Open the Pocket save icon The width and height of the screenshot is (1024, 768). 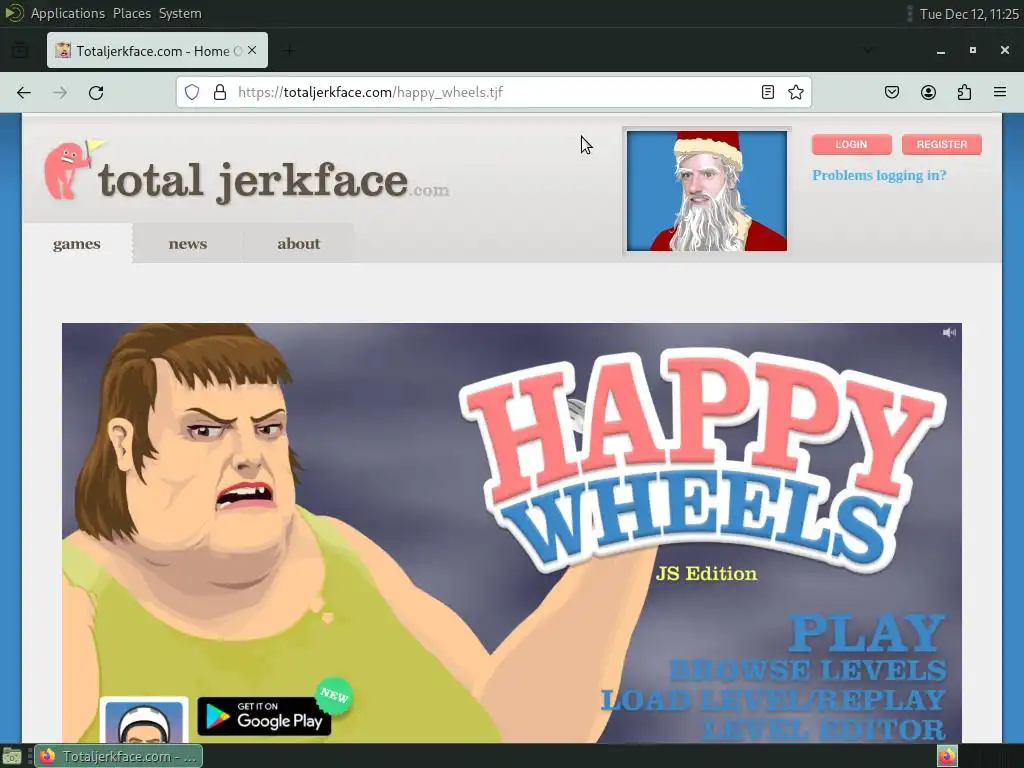click(x=892, y=92)
